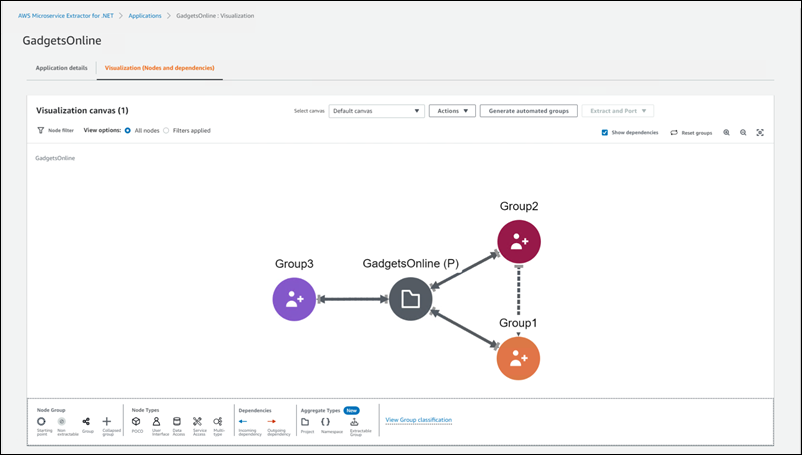
Task: Click the GadgetsOnline (P) label text
Action: point(411,263)
